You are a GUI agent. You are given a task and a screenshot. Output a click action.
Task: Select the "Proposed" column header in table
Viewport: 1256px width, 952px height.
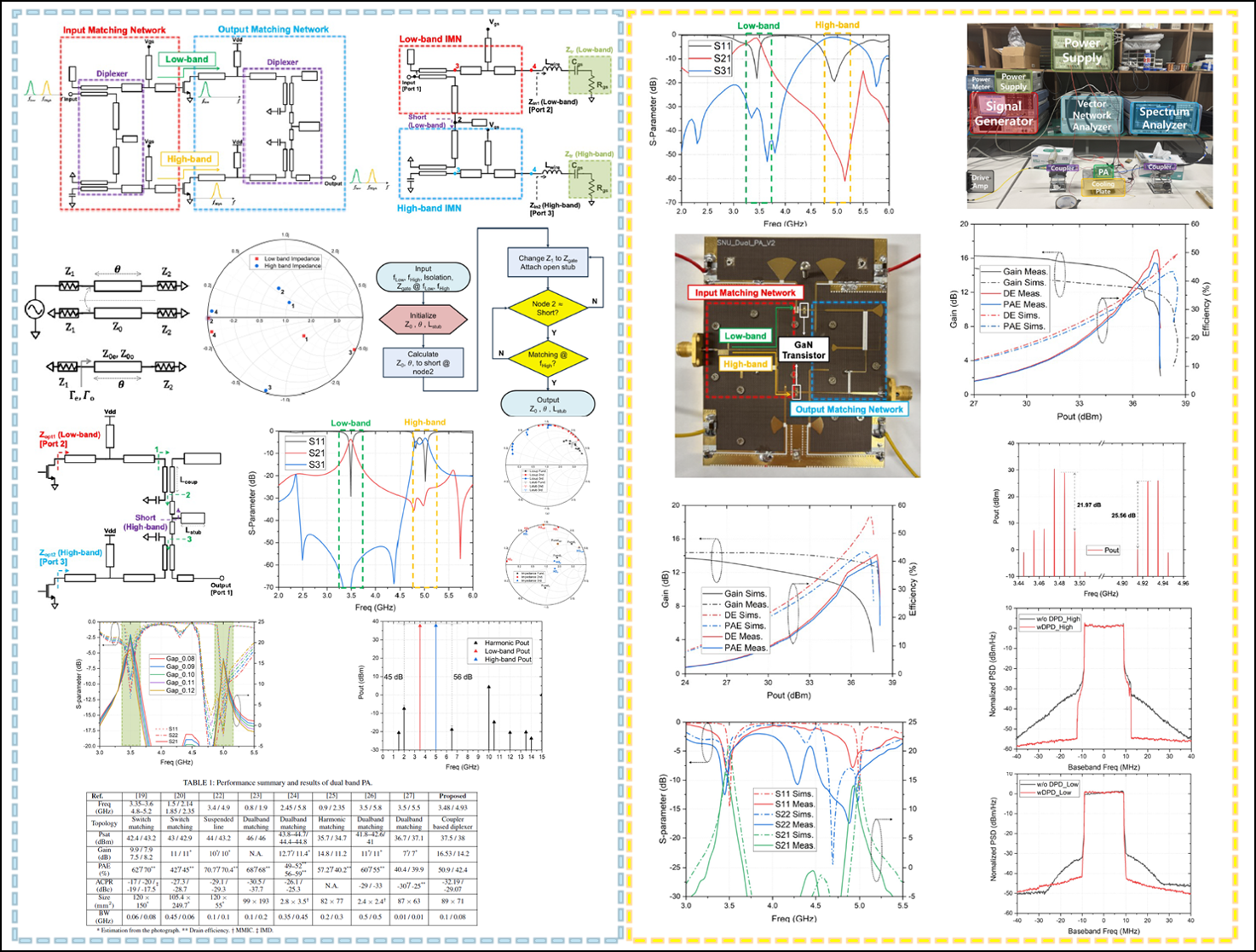452,796
